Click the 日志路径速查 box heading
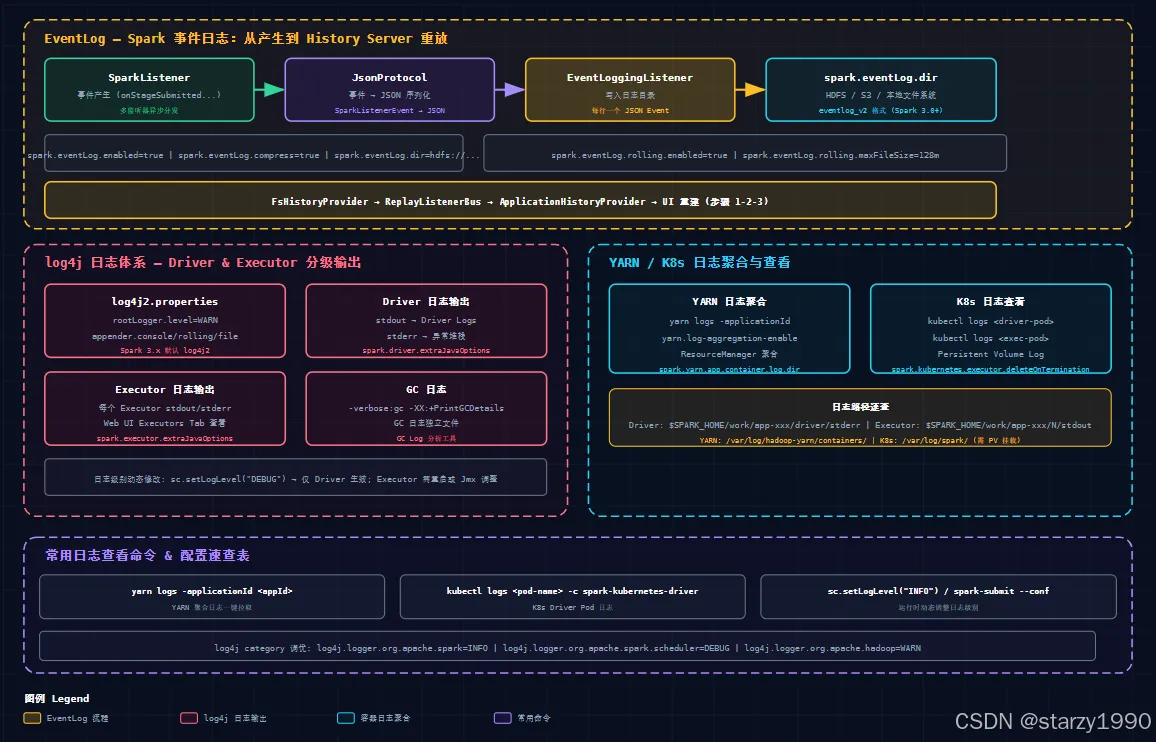This screenshot has height=742, width=1156. click(860, 407)
